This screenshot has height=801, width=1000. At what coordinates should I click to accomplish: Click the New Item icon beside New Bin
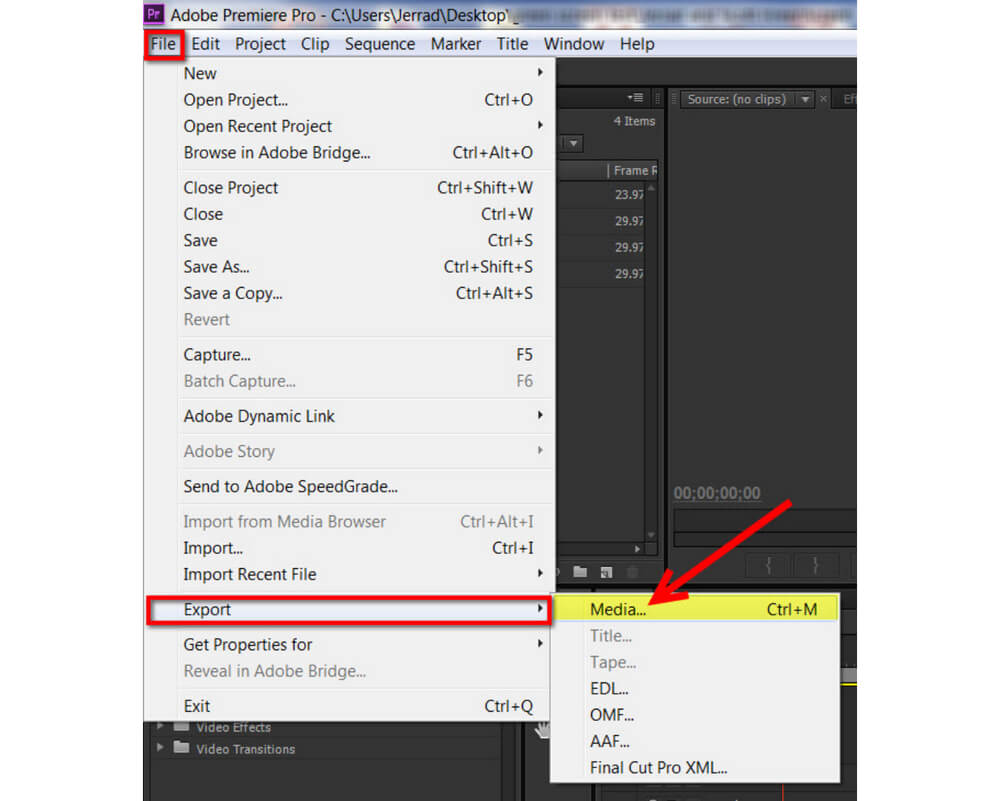click(606, 572)
